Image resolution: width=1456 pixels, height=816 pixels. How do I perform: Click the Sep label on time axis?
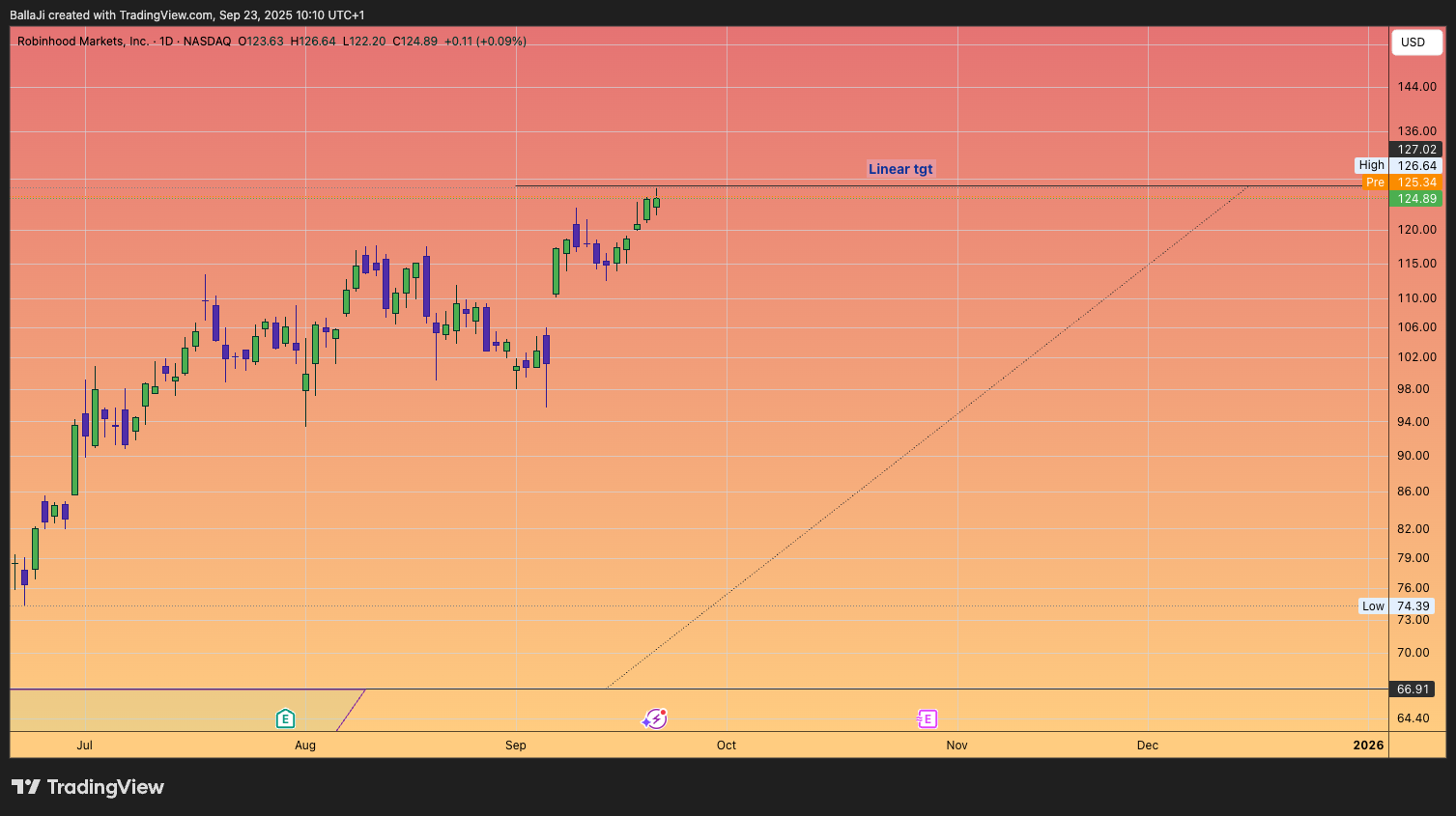[516, 746]
